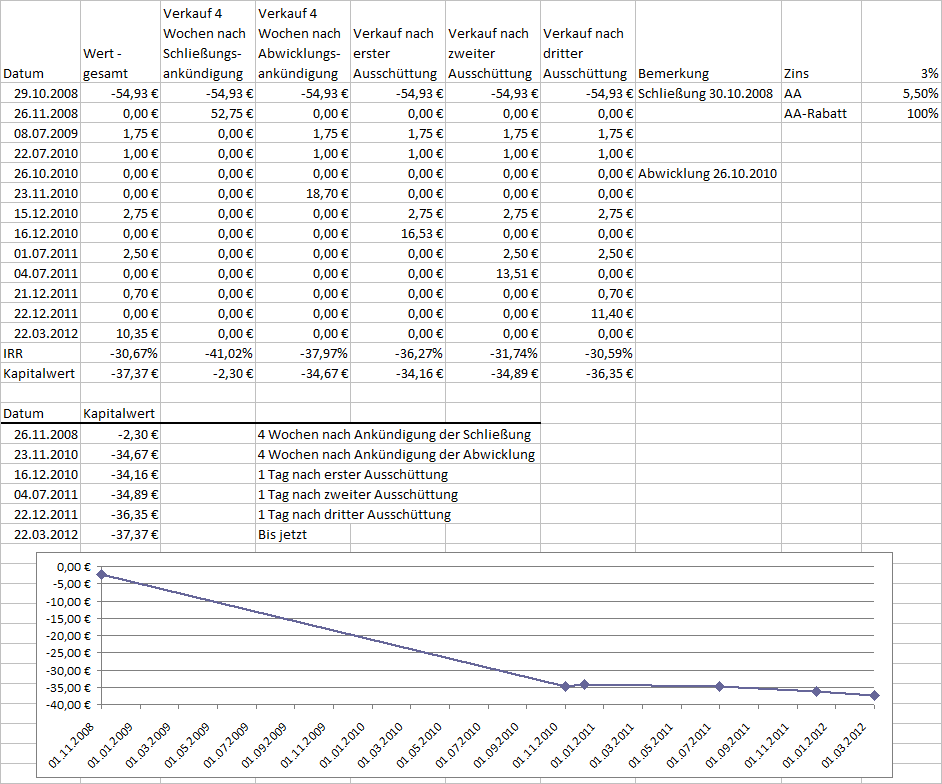Click '1 Tag nach erster Ausschüttung' cell
Image resolution: width=942 pixels, height=784 pixels.
pos(353,475)
